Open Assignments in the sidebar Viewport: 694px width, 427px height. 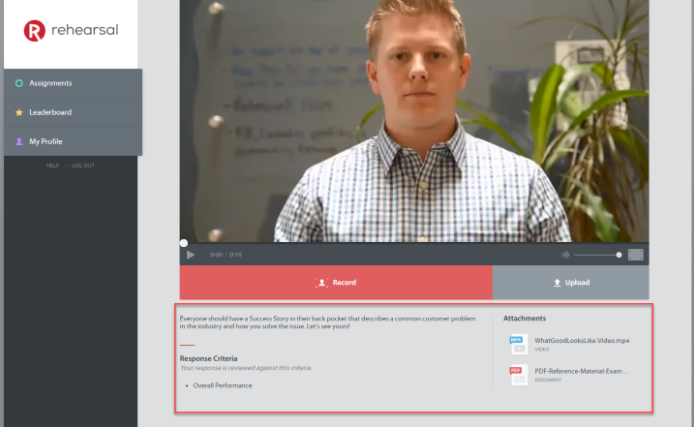point(50,83)
